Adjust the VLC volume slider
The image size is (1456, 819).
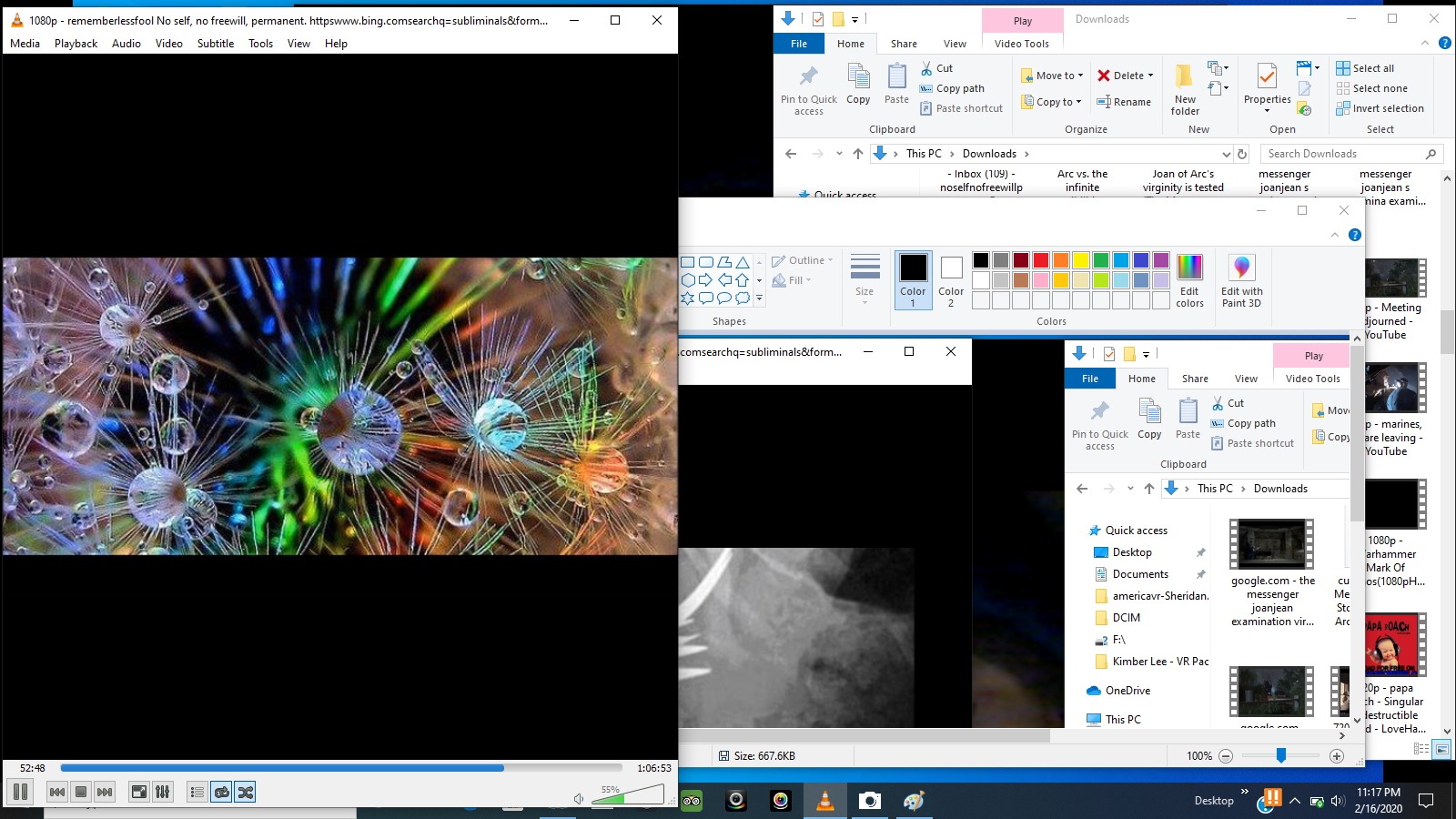coord(628,794)
